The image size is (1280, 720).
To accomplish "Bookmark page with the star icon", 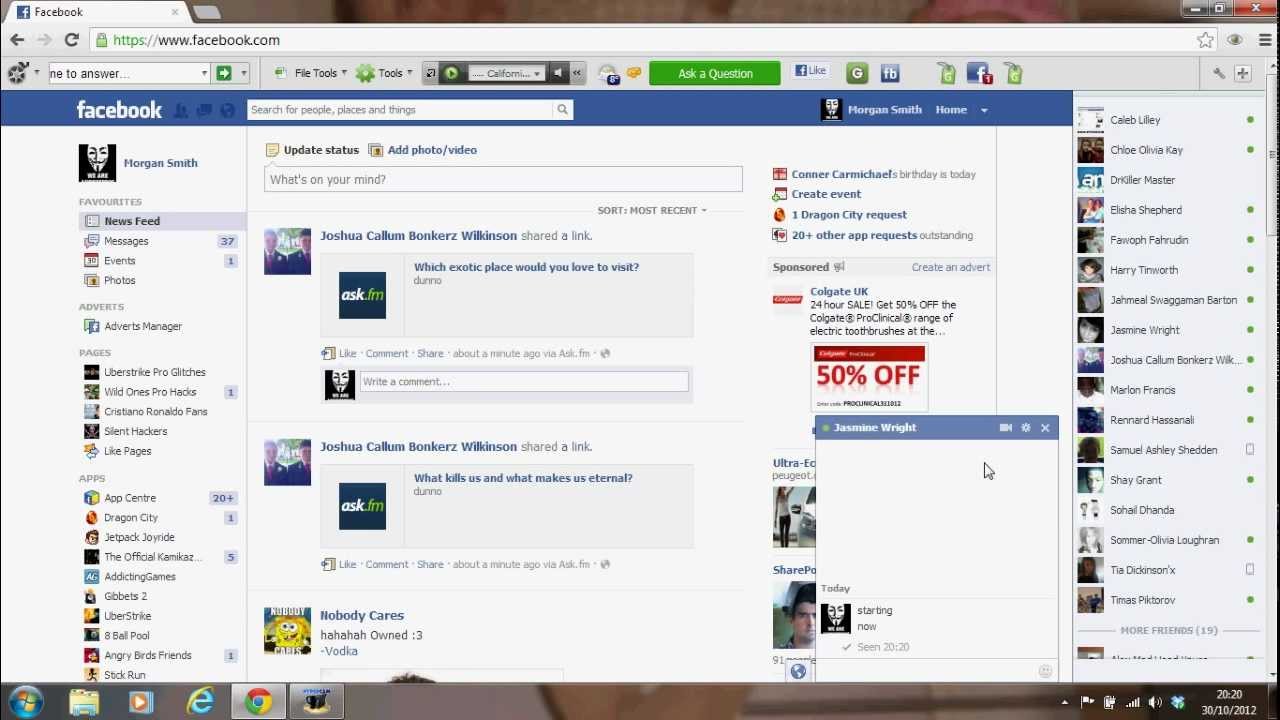I will click(x=1205, y=40).
